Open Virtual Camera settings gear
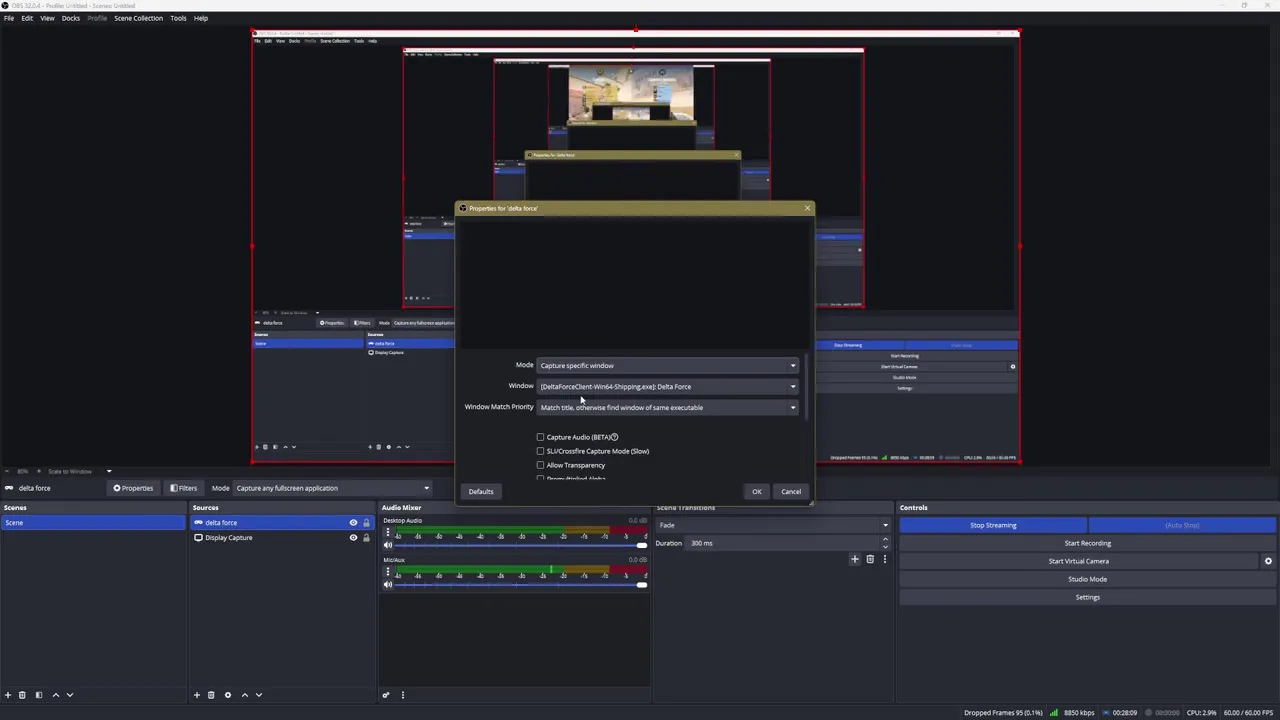The height and width of the screenshot is (720, 1280). point(1268,561)
